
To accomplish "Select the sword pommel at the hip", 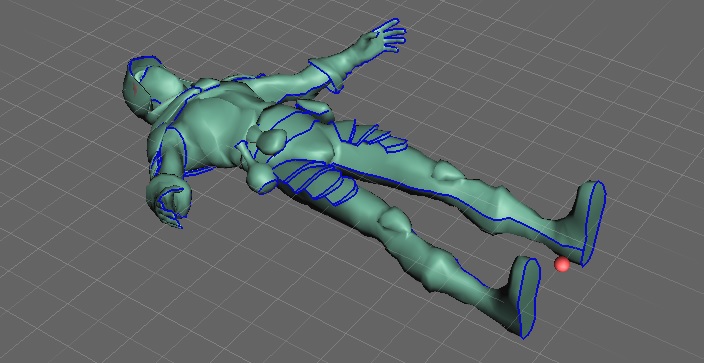I will pos(258,177).
